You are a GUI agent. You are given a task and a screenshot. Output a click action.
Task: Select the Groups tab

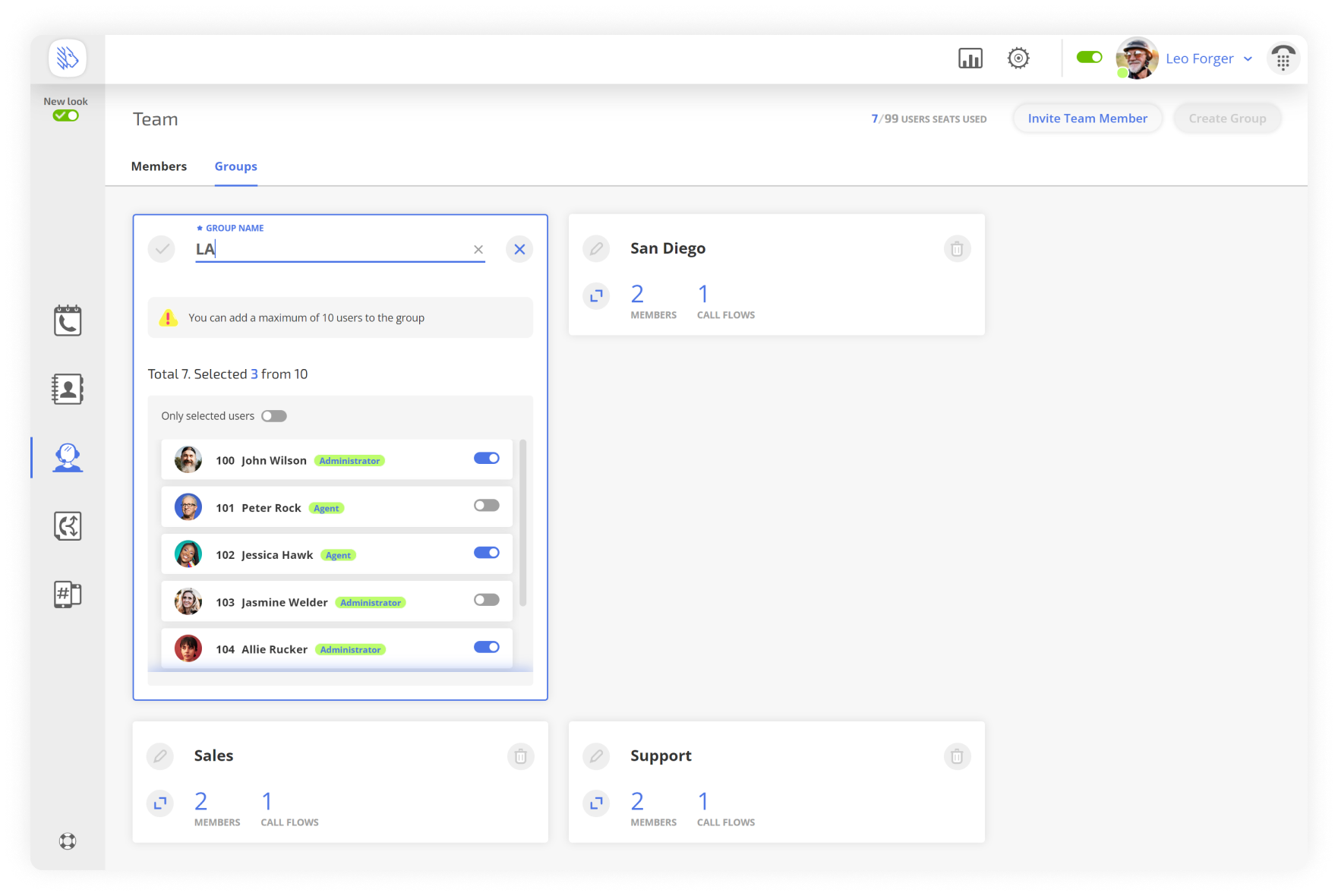point(235,166)
